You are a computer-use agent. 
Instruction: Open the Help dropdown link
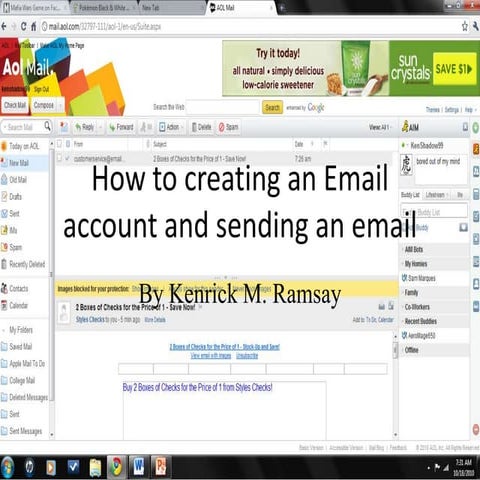tap(470, 110)
